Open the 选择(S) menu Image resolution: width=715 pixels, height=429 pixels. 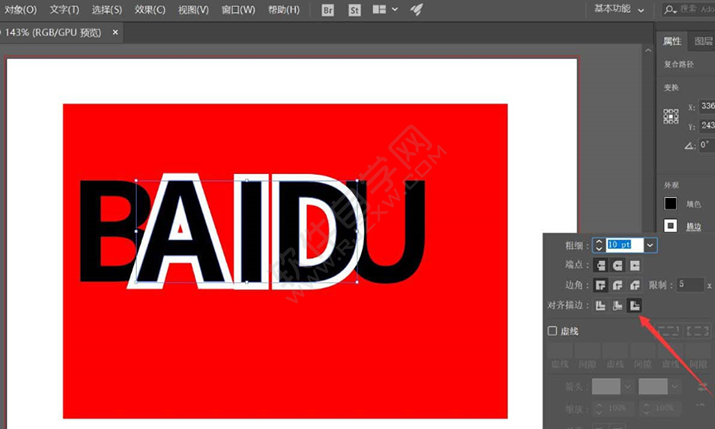pyautogui.click(x=107, y=10)
